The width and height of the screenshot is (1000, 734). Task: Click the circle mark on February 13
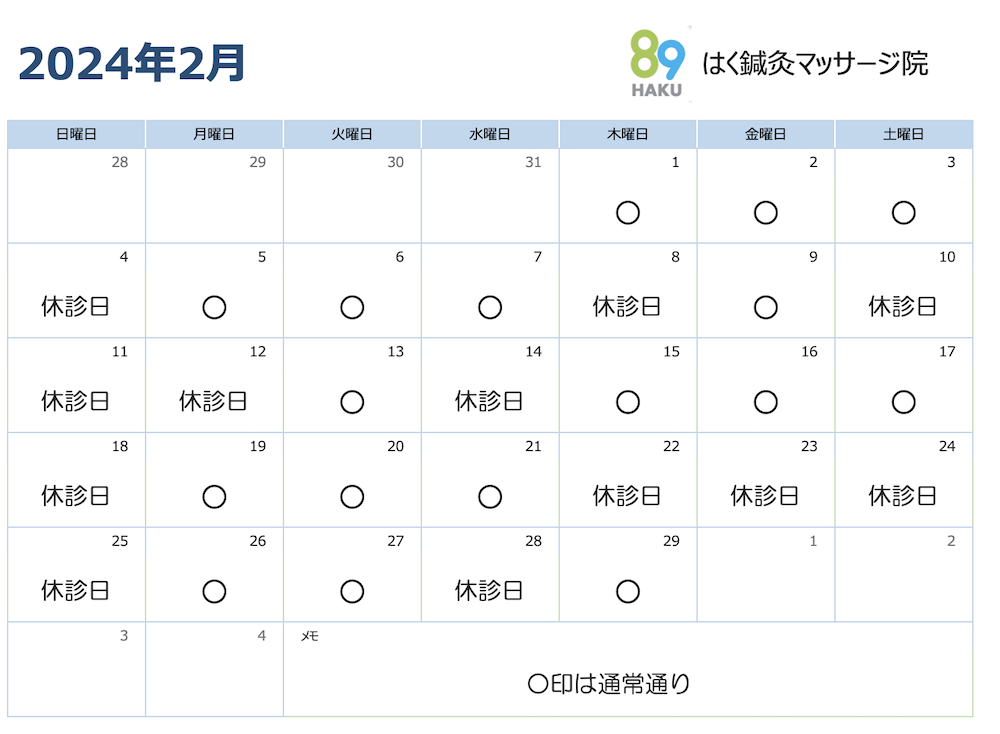click(352, 402)
